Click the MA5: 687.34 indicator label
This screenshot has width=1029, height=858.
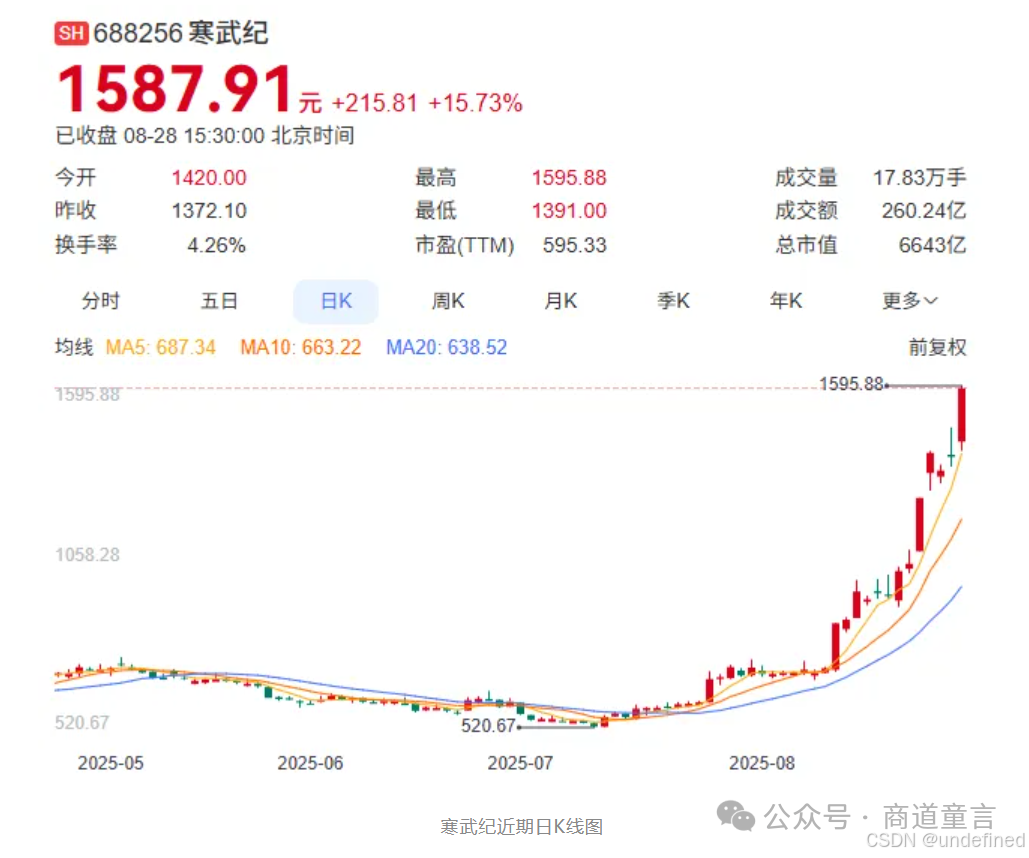tap(161, 347)
